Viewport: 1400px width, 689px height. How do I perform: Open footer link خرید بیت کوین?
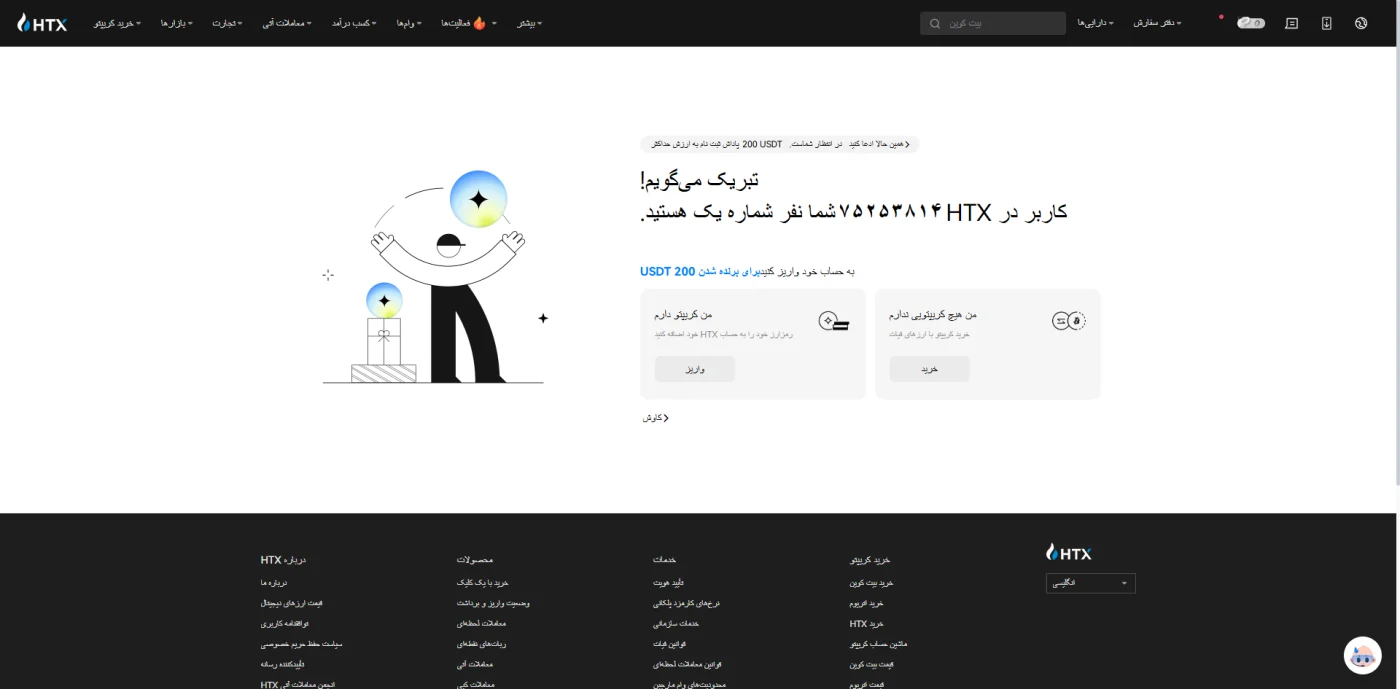[x=871, y=583]
